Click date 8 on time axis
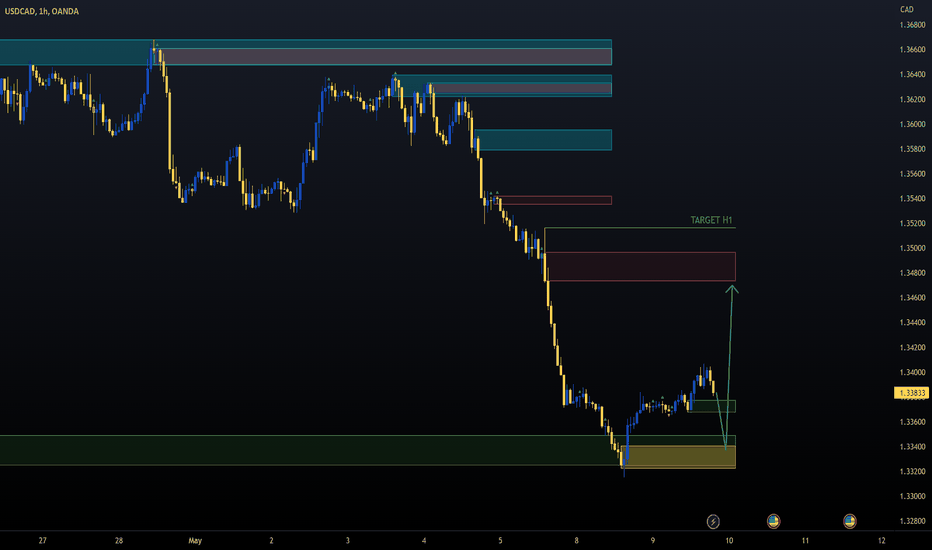 coord(577,540)
